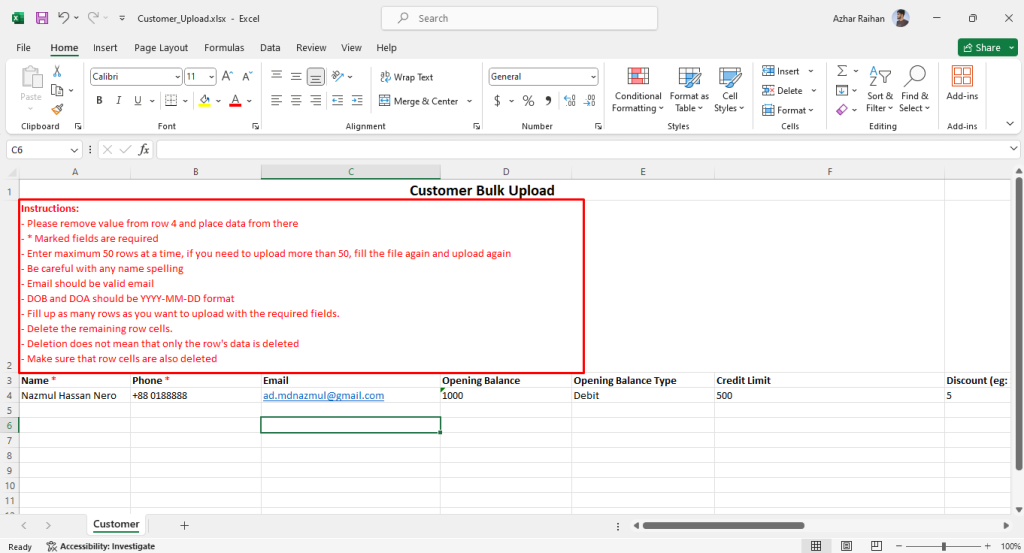
Task: Apply Comma Style number format
Action: click(548, 101)
